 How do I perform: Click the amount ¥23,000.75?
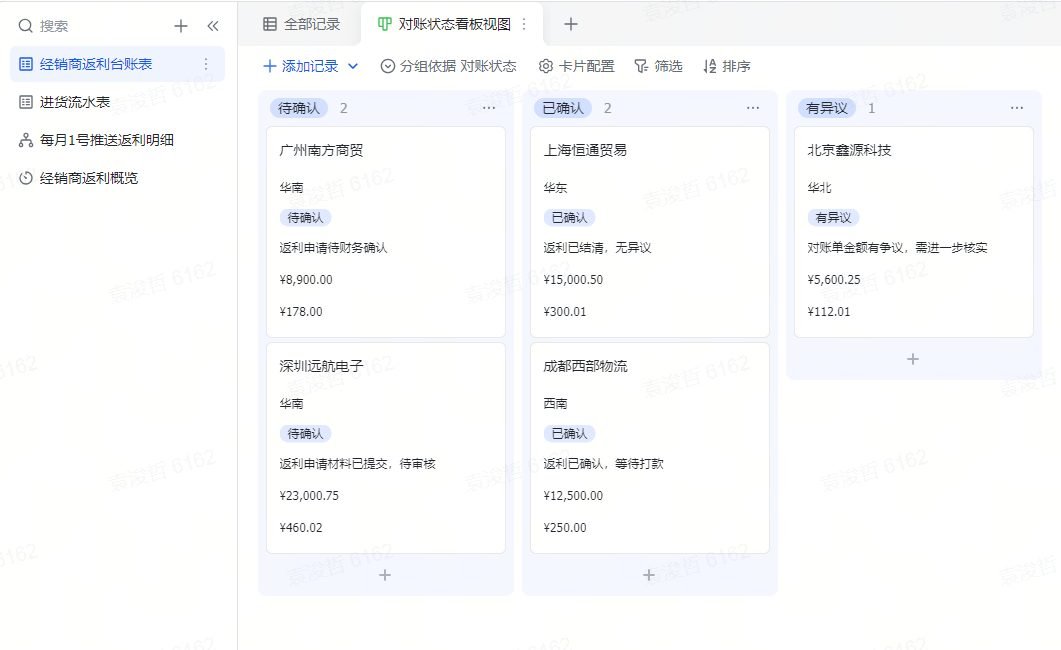pos(309,496)
